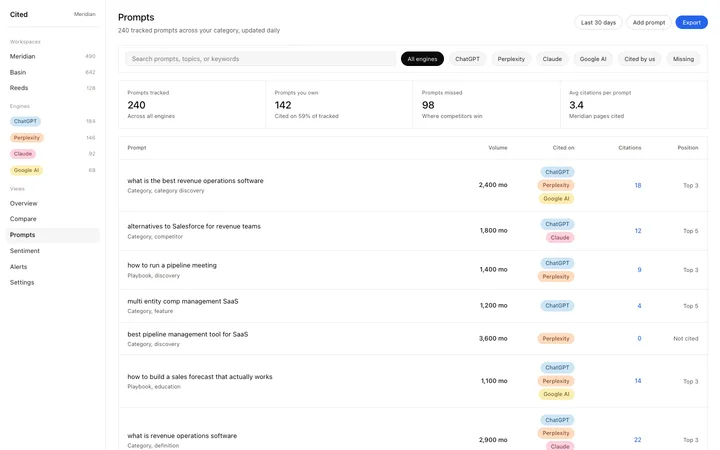This screenshot has width=720, height=450.
Task: Filter by Claude chip in filter bar
Action: [x=552, y=59]
